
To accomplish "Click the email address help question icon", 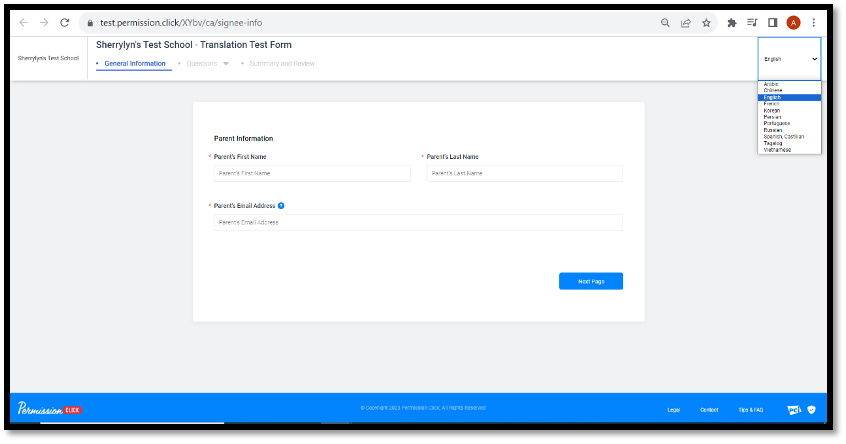I will 281,205.
